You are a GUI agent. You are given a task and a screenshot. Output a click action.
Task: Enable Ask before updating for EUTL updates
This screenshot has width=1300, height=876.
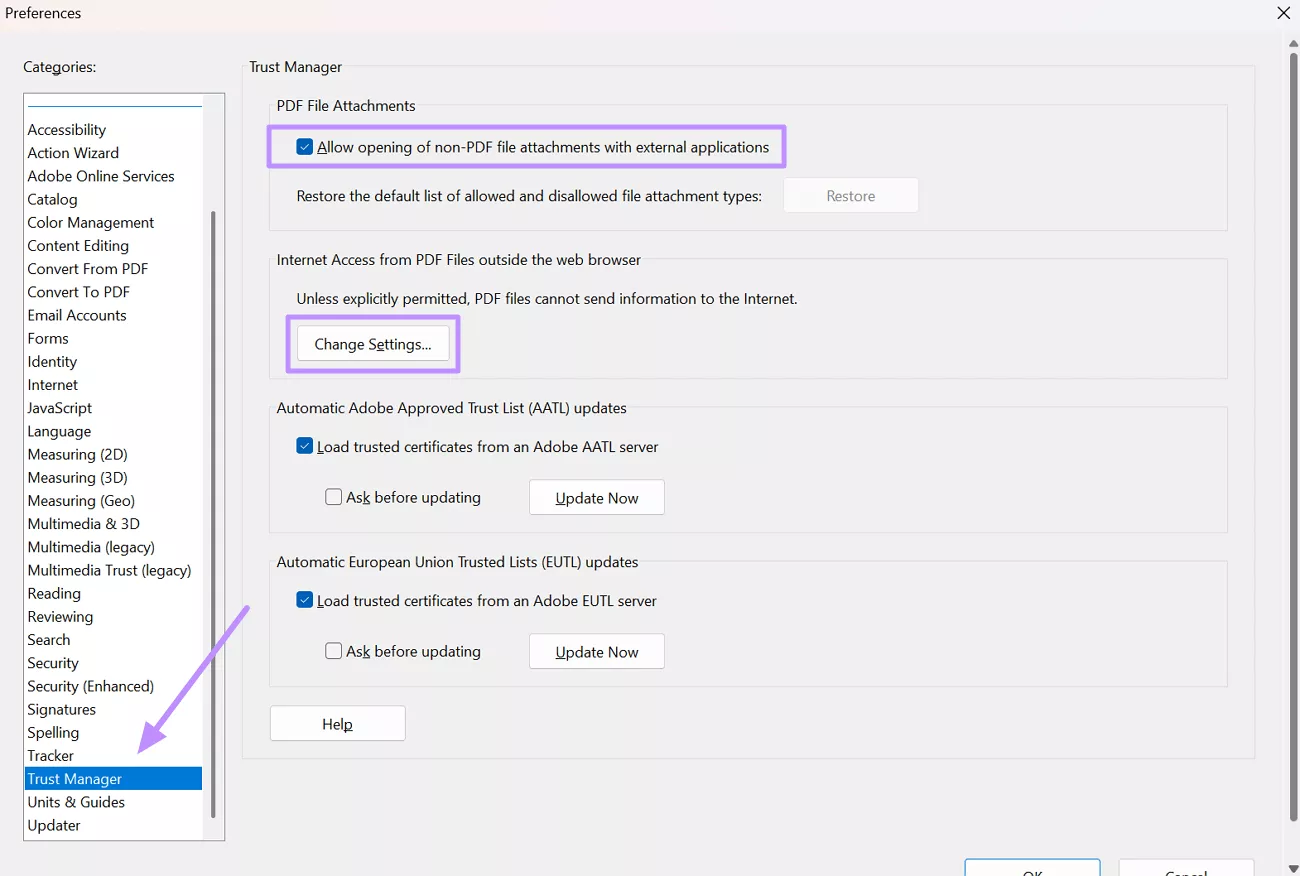[x=333, y=650]
